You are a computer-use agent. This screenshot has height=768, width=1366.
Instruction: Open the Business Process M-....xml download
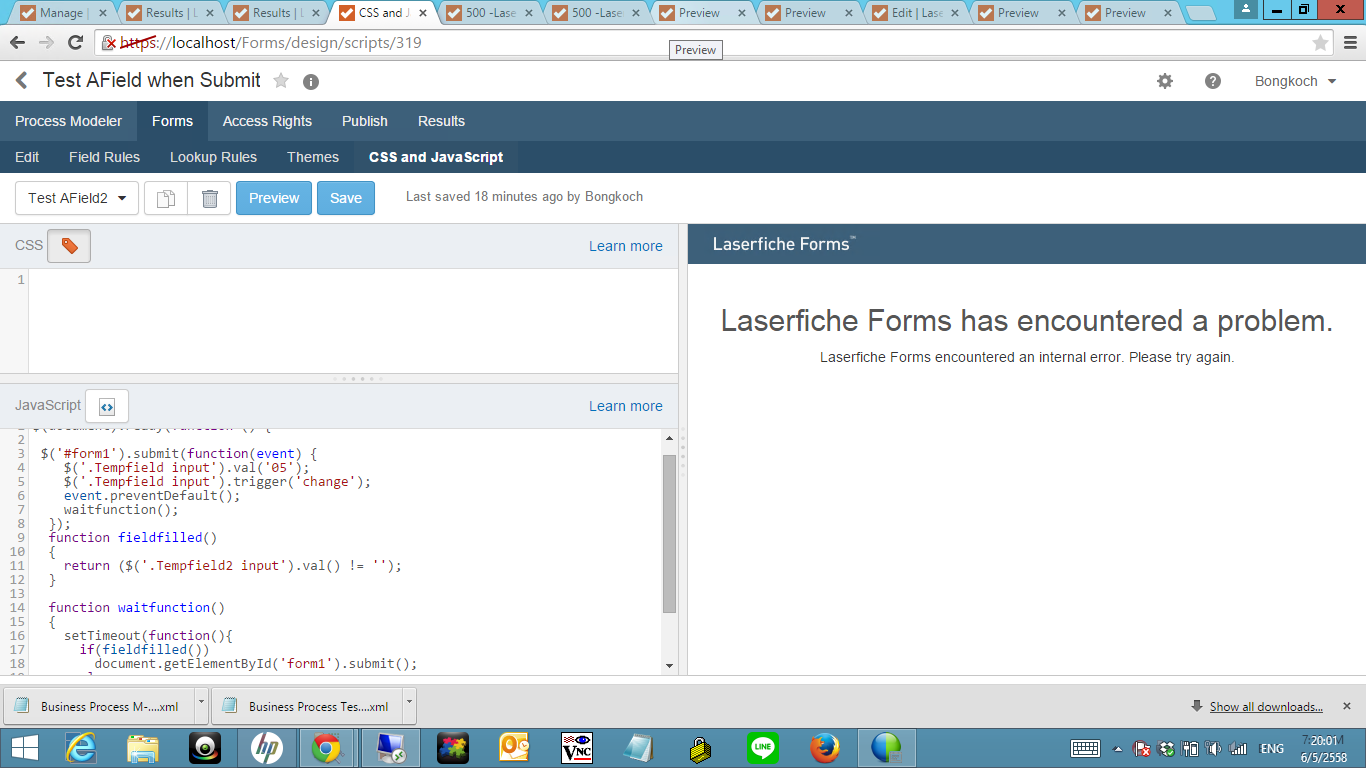point(99,705)
